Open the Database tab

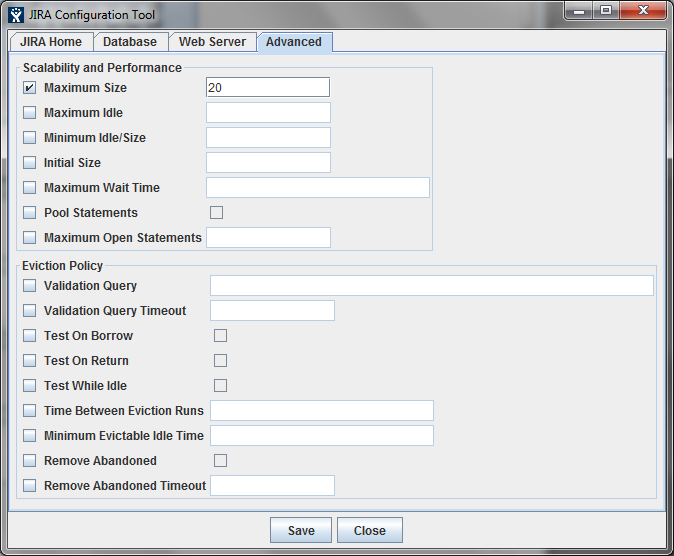click(x=130, y=42)
